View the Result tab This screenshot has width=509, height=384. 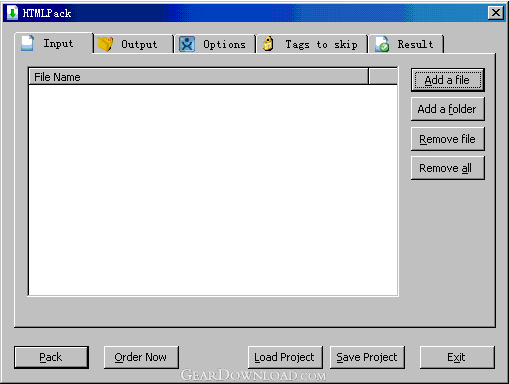coord(406,44)
